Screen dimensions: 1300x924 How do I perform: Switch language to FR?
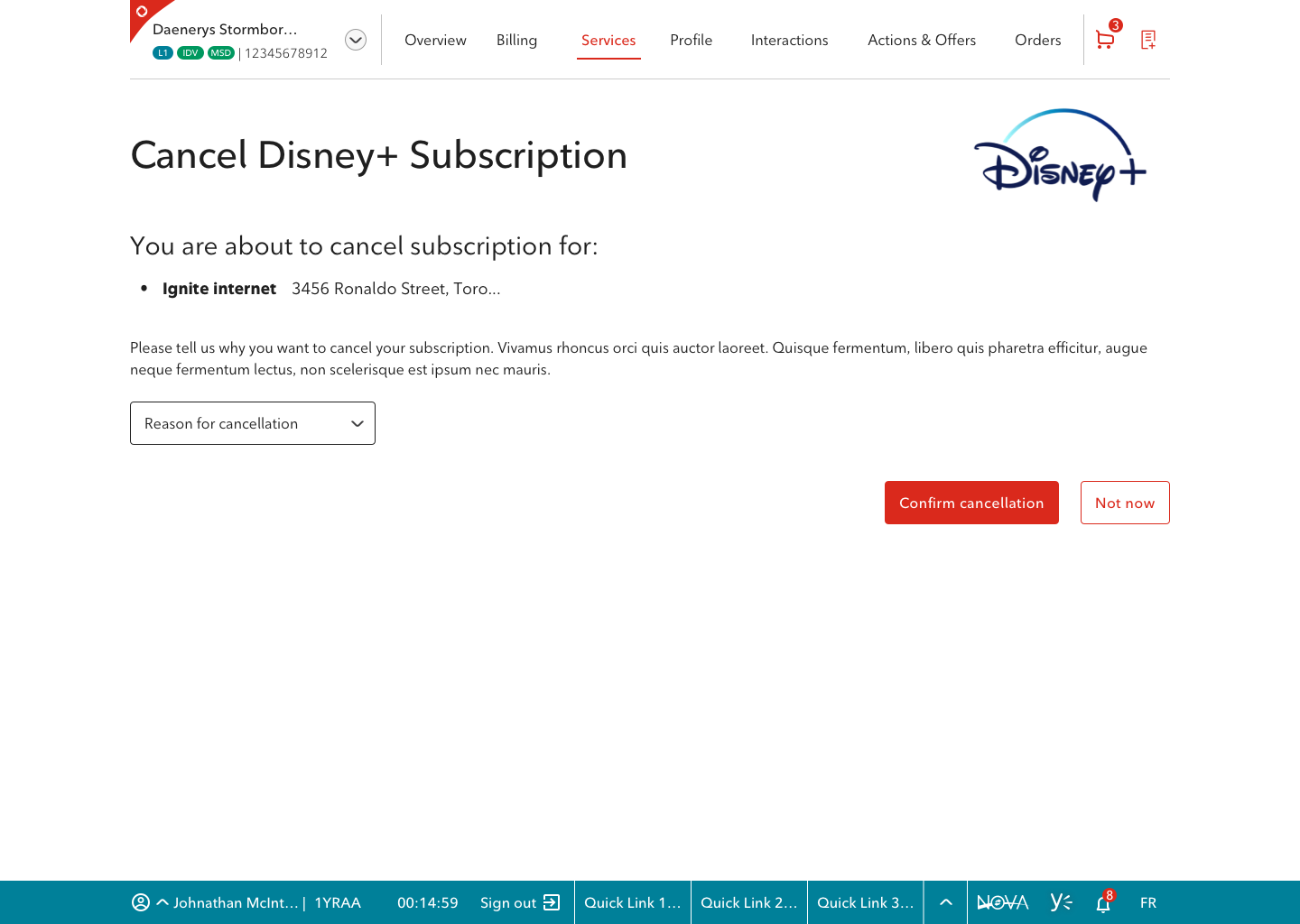tap(1148, 902)
